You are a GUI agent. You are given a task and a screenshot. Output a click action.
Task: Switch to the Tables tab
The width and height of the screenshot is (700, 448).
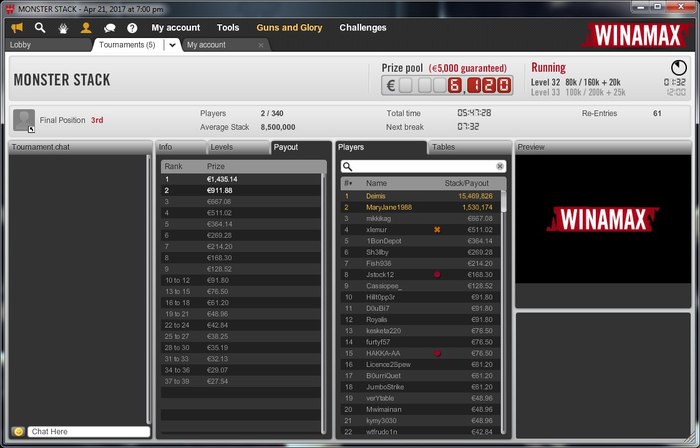click(470, 147)
